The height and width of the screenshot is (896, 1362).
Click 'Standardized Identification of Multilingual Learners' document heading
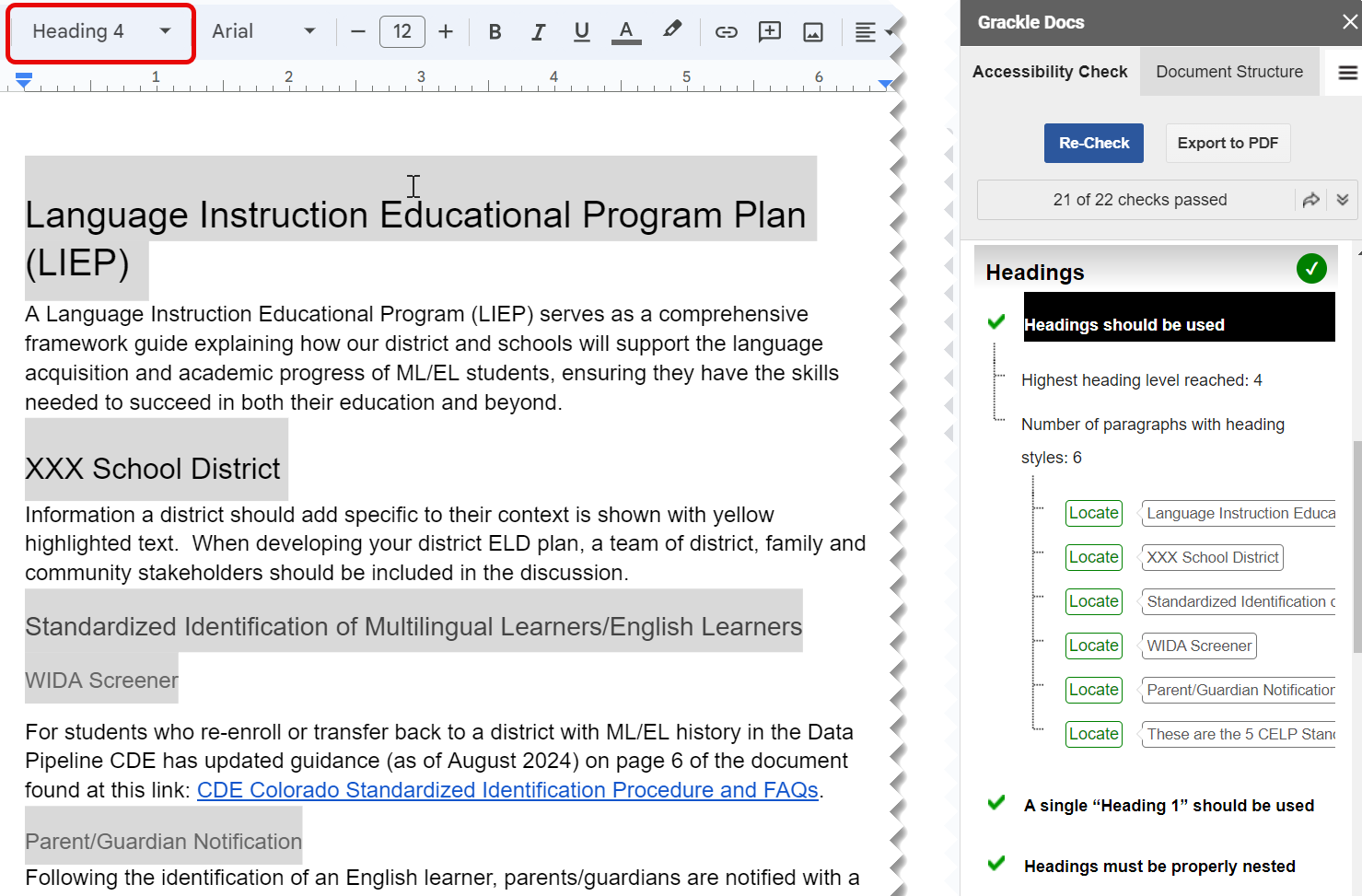[413, 627]
